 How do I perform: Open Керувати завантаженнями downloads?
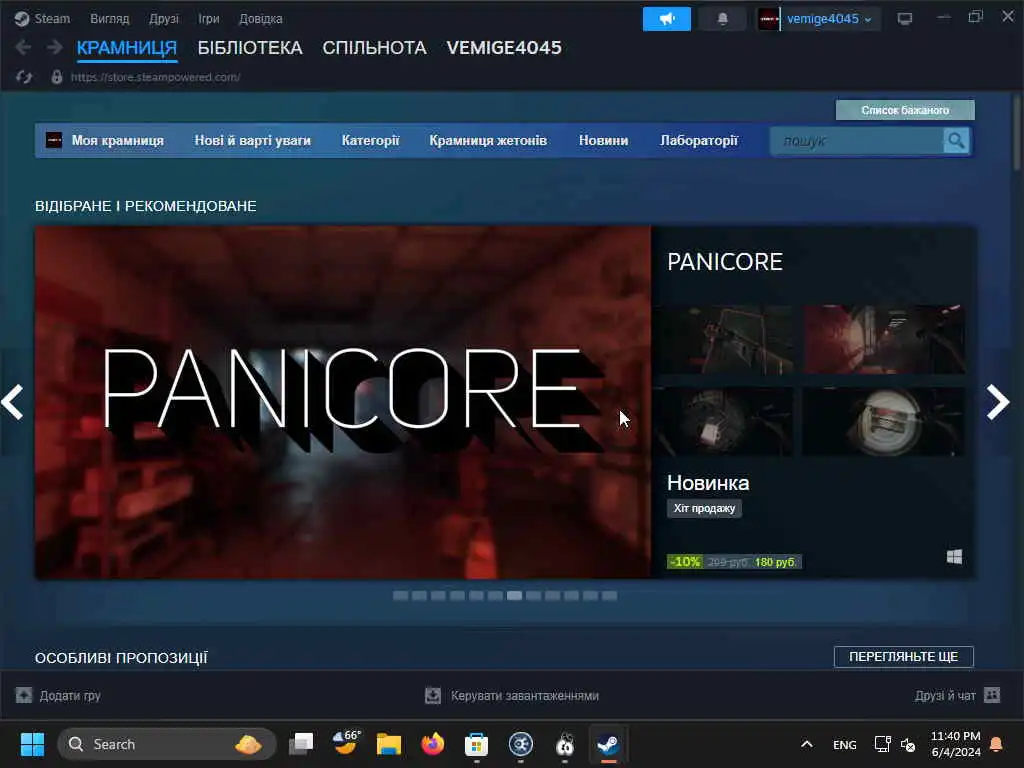tap(511, 696)
